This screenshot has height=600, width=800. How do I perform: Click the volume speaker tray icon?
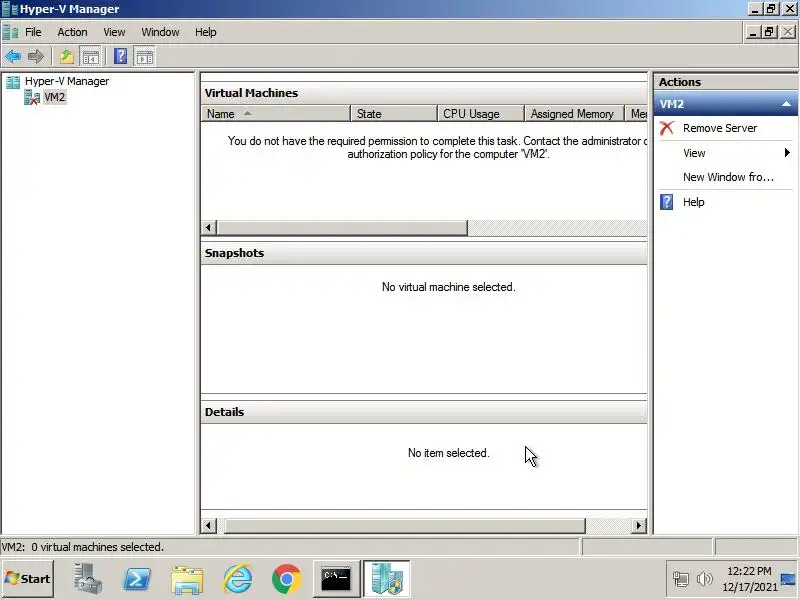(704, 579)
